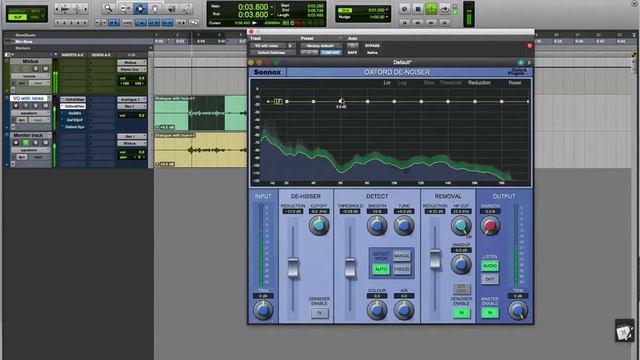Open Mixbus track output selector dropdown
The image size is (640, 360).
click(x=132, y=69)
